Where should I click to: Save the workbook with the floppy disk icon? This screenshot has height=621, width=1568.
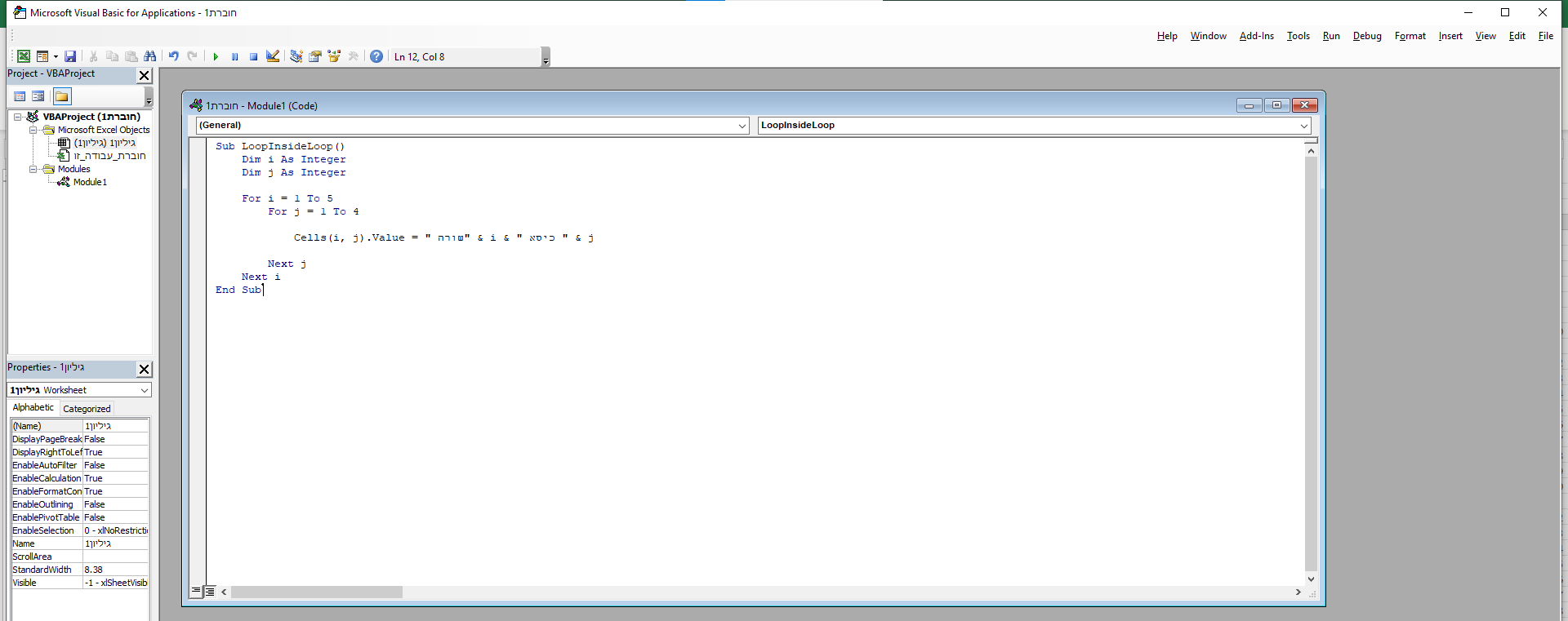coord(70,56)
